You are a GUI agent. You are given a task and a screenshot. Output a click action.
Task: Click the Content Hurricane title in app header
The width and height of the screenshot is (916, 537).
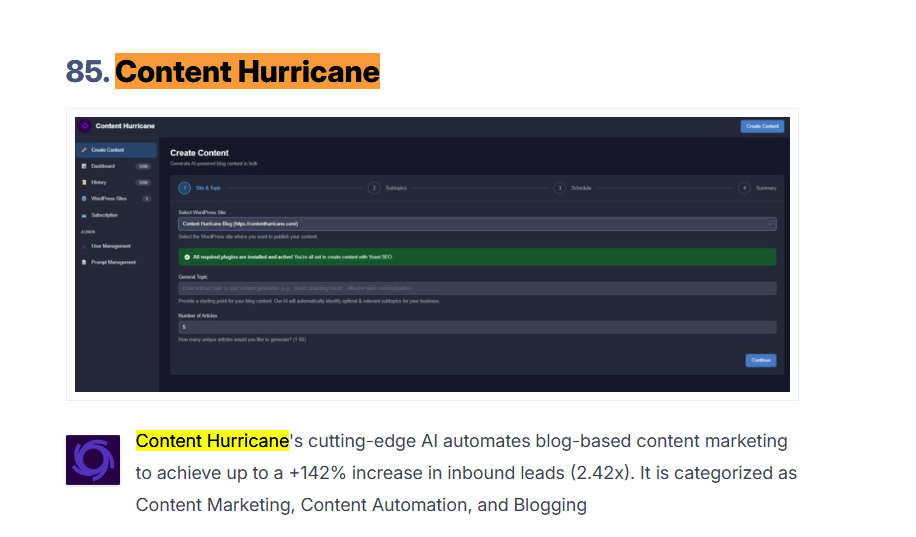125,126
